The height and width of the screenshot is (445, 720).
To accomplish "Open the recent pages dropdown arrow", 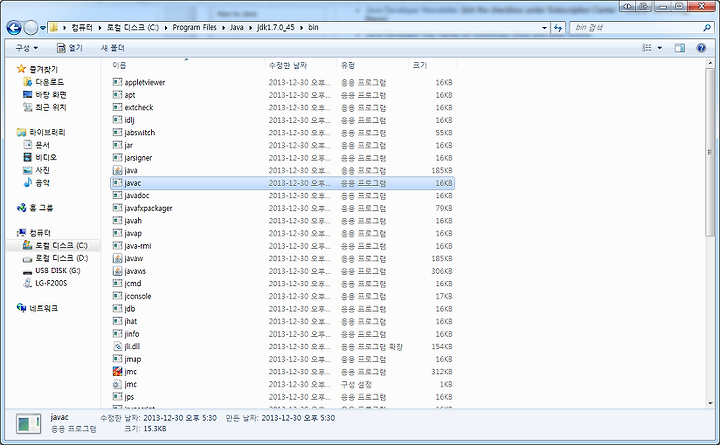I will [x=43, y=28].
